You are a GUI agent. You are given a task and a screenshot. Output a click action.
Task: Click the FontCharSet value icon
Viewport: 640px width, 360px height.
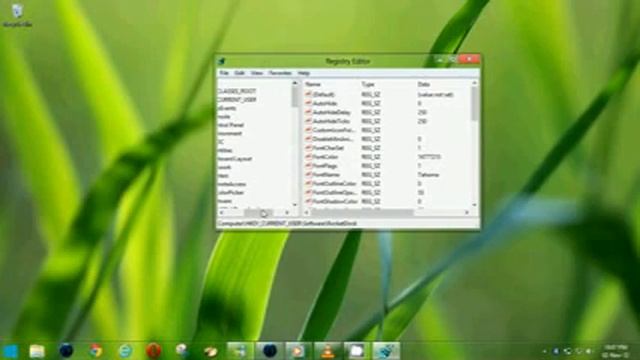point(308,148)
